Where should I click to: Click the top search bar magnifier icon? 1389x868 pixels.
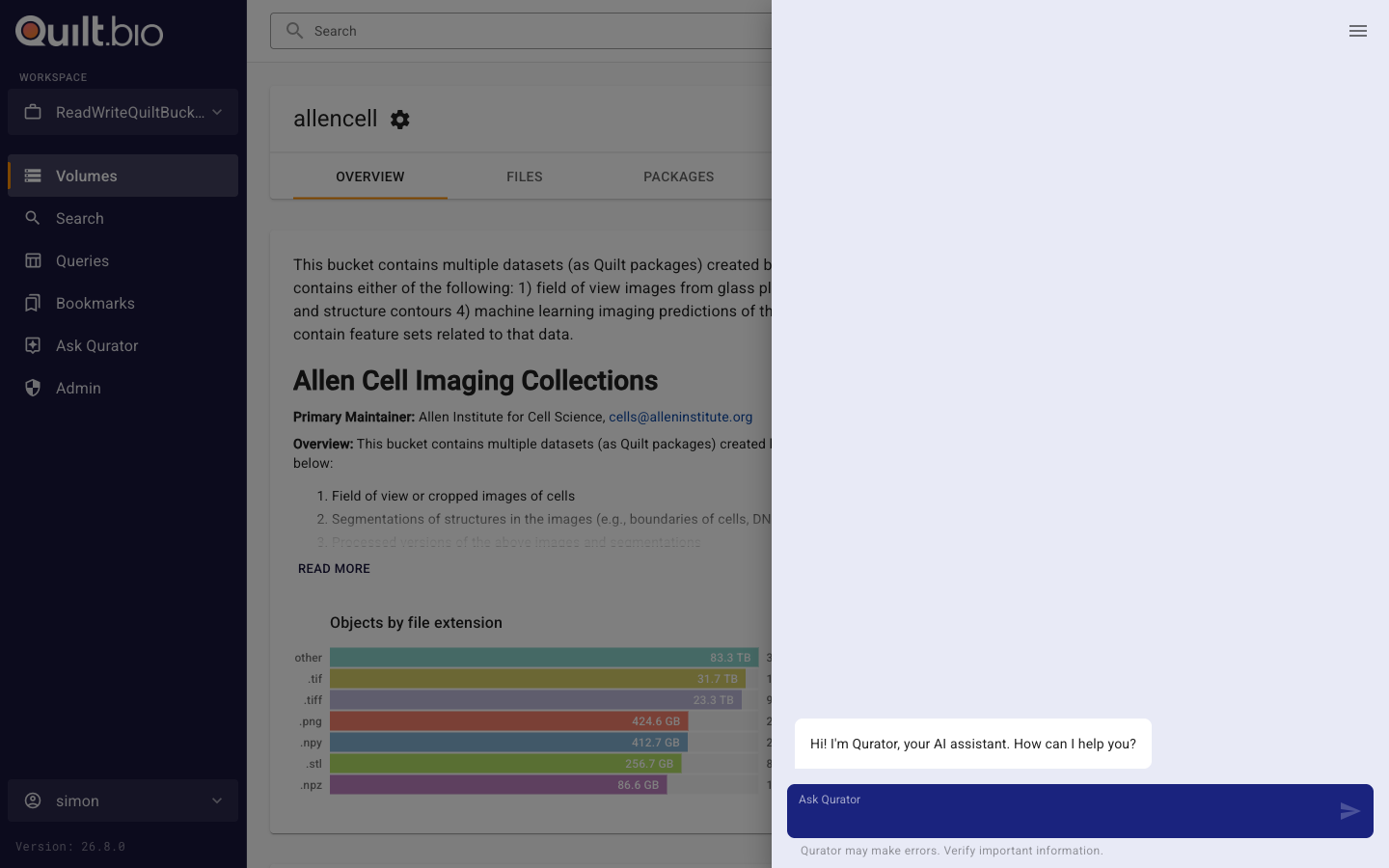tap(295, 31)
